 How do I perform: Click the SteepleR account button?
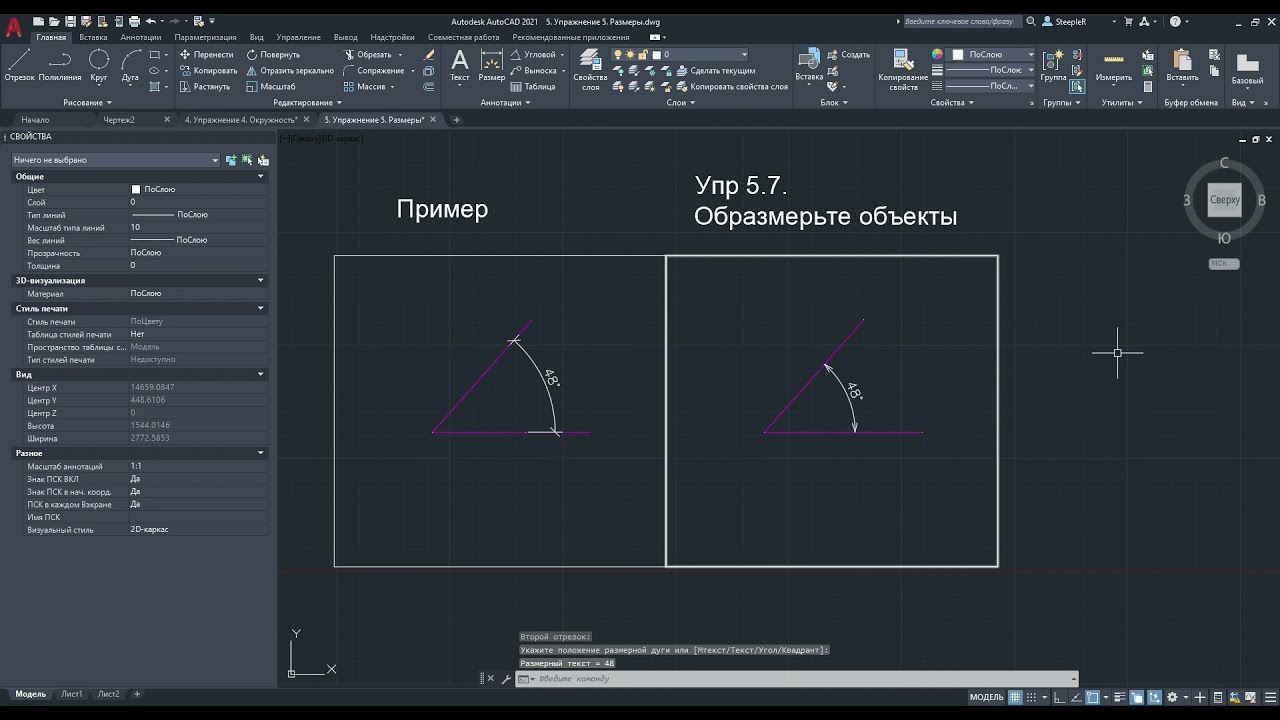(x=1063, y=21)
